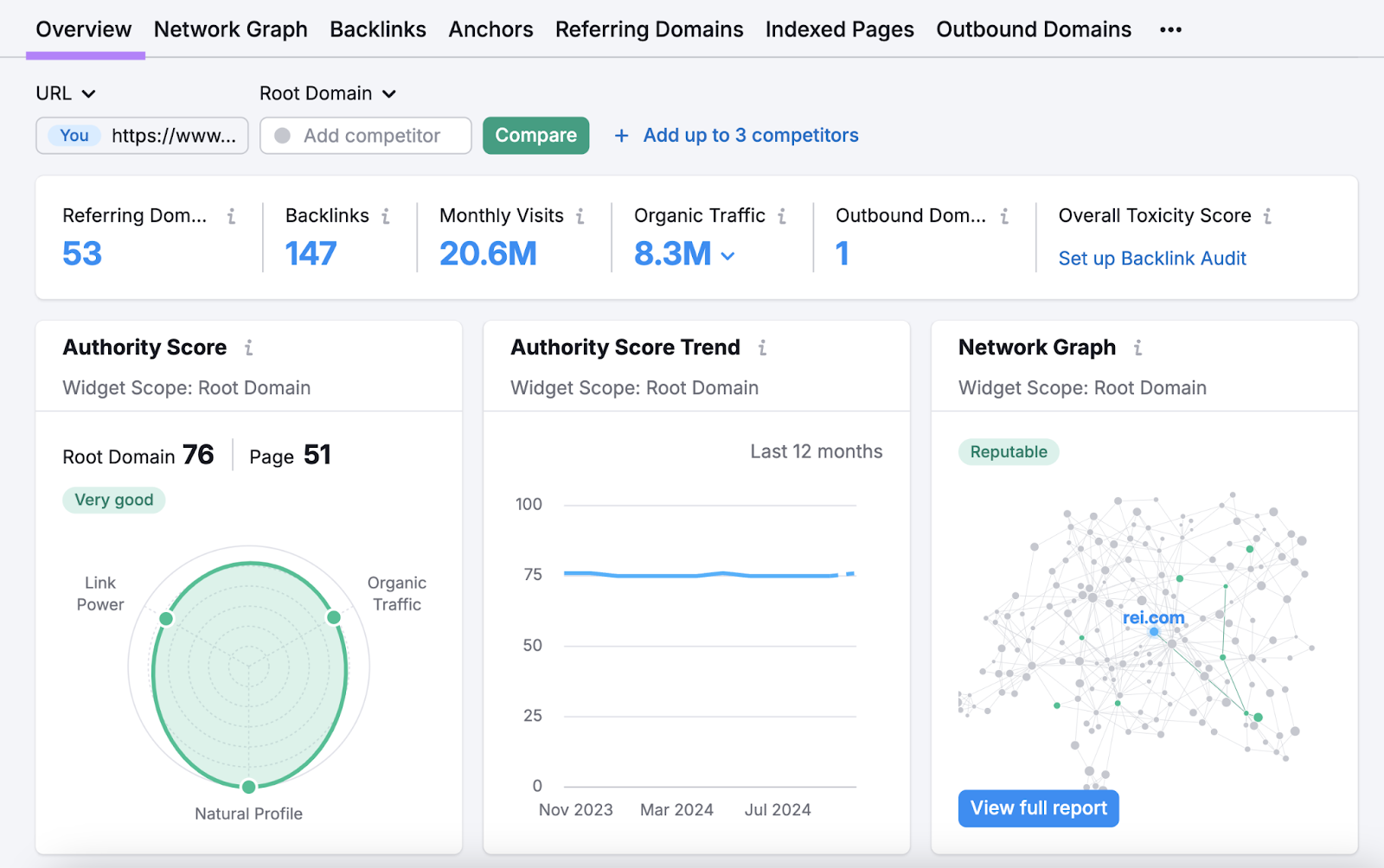The height and width of the screenshot is (868, 1384).
Task: Open the Authority Score widget info icon
Action: coord(248,348)
